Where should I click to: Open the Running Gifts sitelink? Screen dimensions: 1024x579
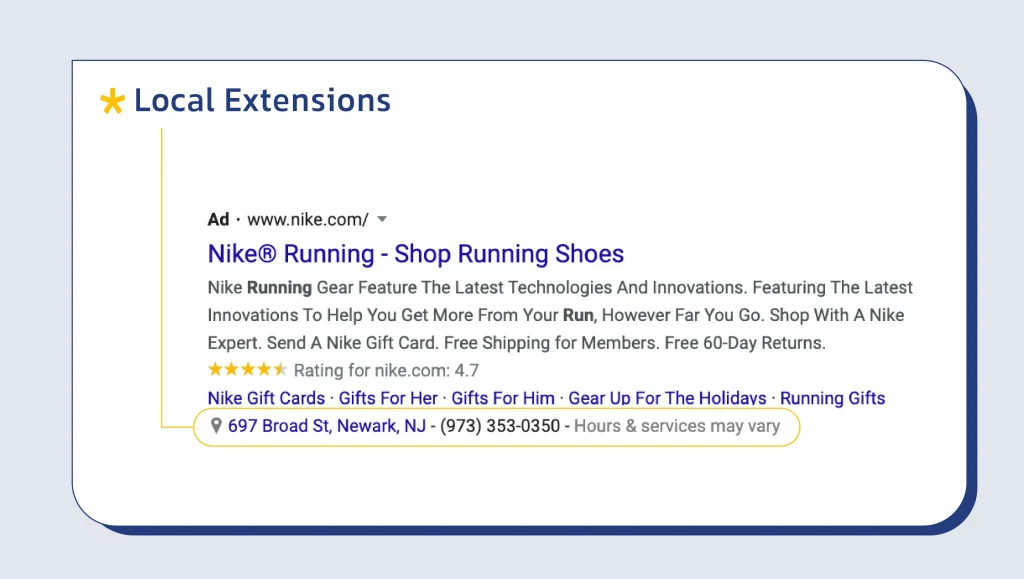pyautogui.click(x=833, y=398)
